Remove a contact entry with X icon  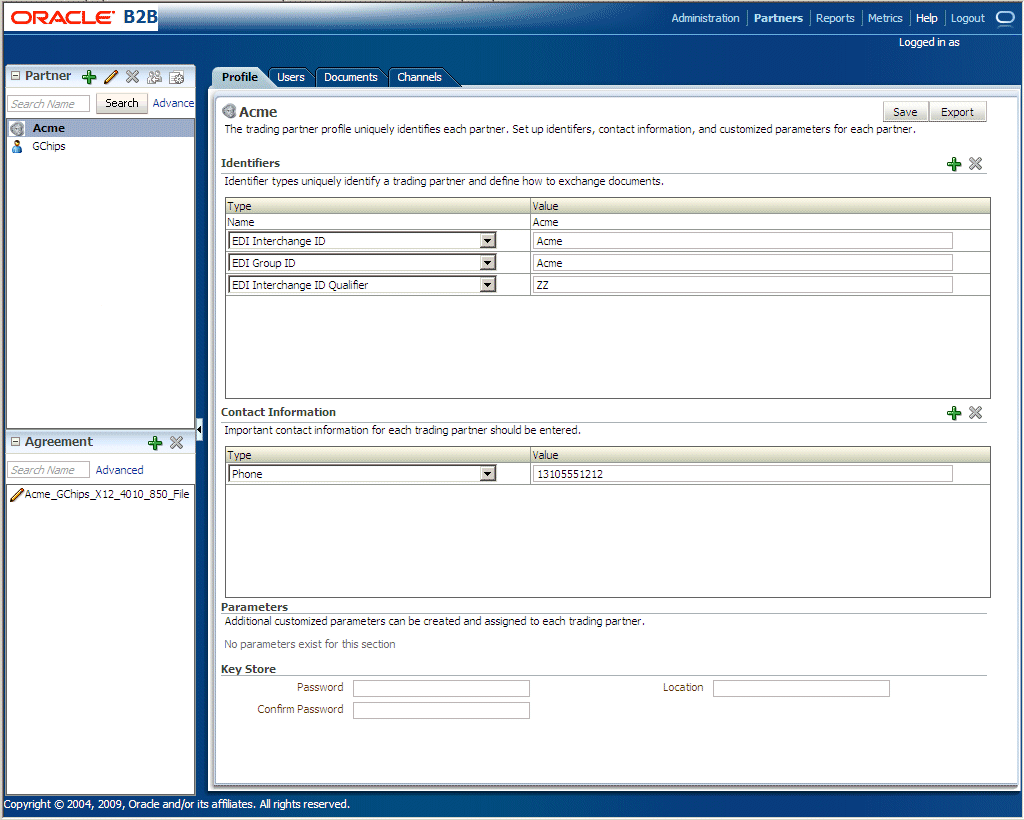coord(975,412)
